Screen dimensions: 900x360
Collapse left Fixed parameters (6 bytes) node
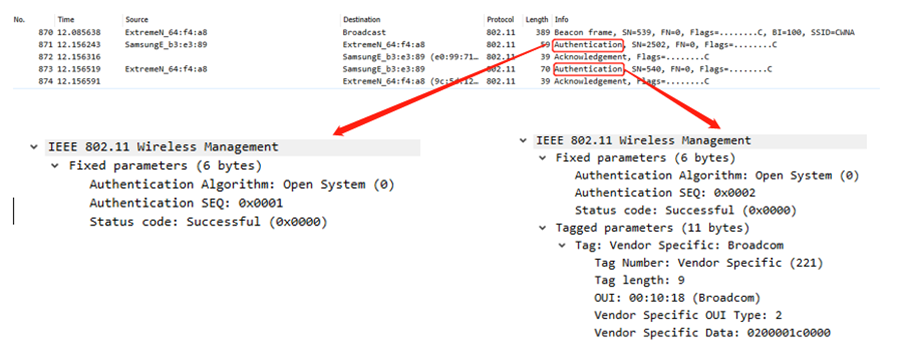click(x=55, y=166)
